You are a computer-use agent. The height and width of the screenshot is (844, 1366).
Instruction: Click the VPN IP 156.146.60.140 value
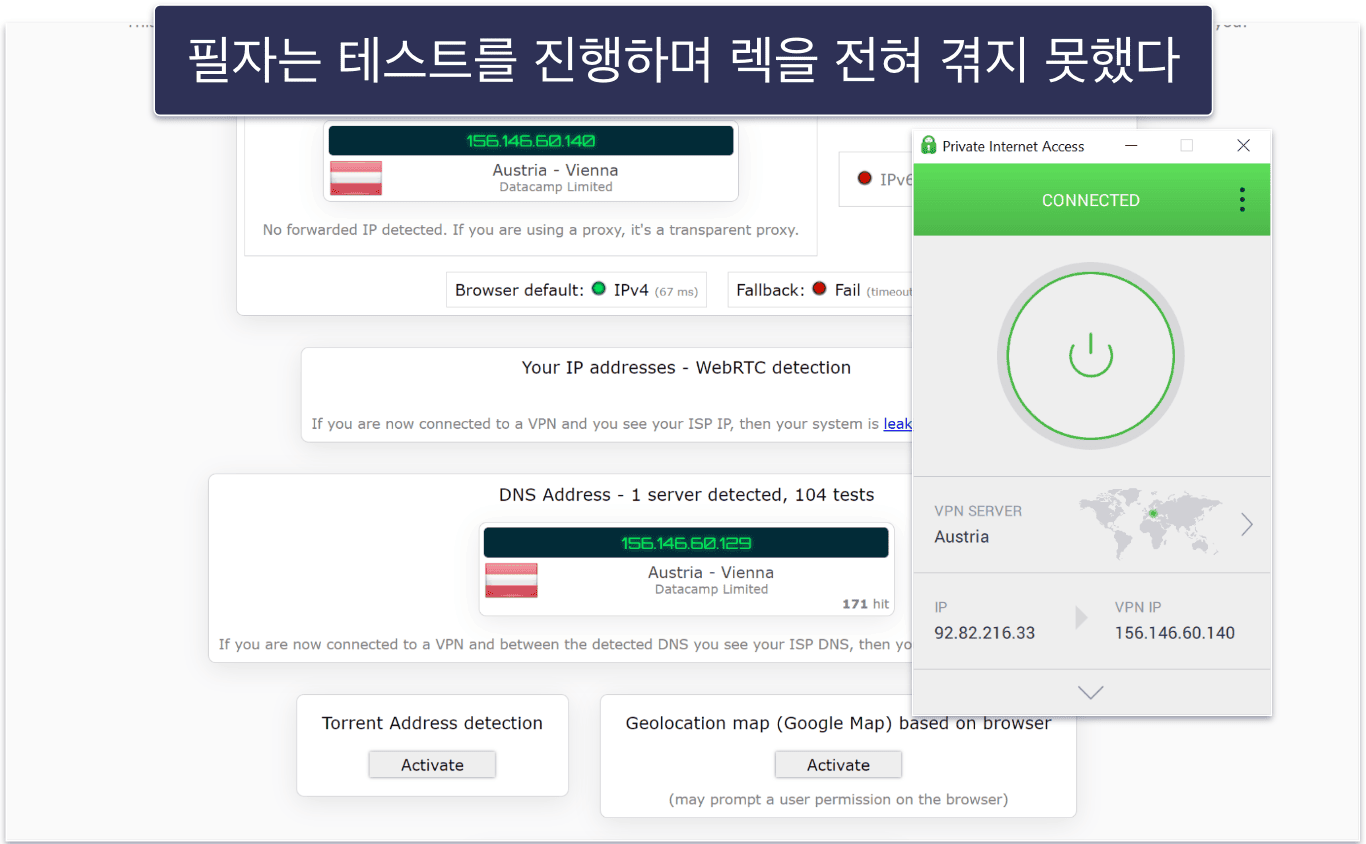1175,633
